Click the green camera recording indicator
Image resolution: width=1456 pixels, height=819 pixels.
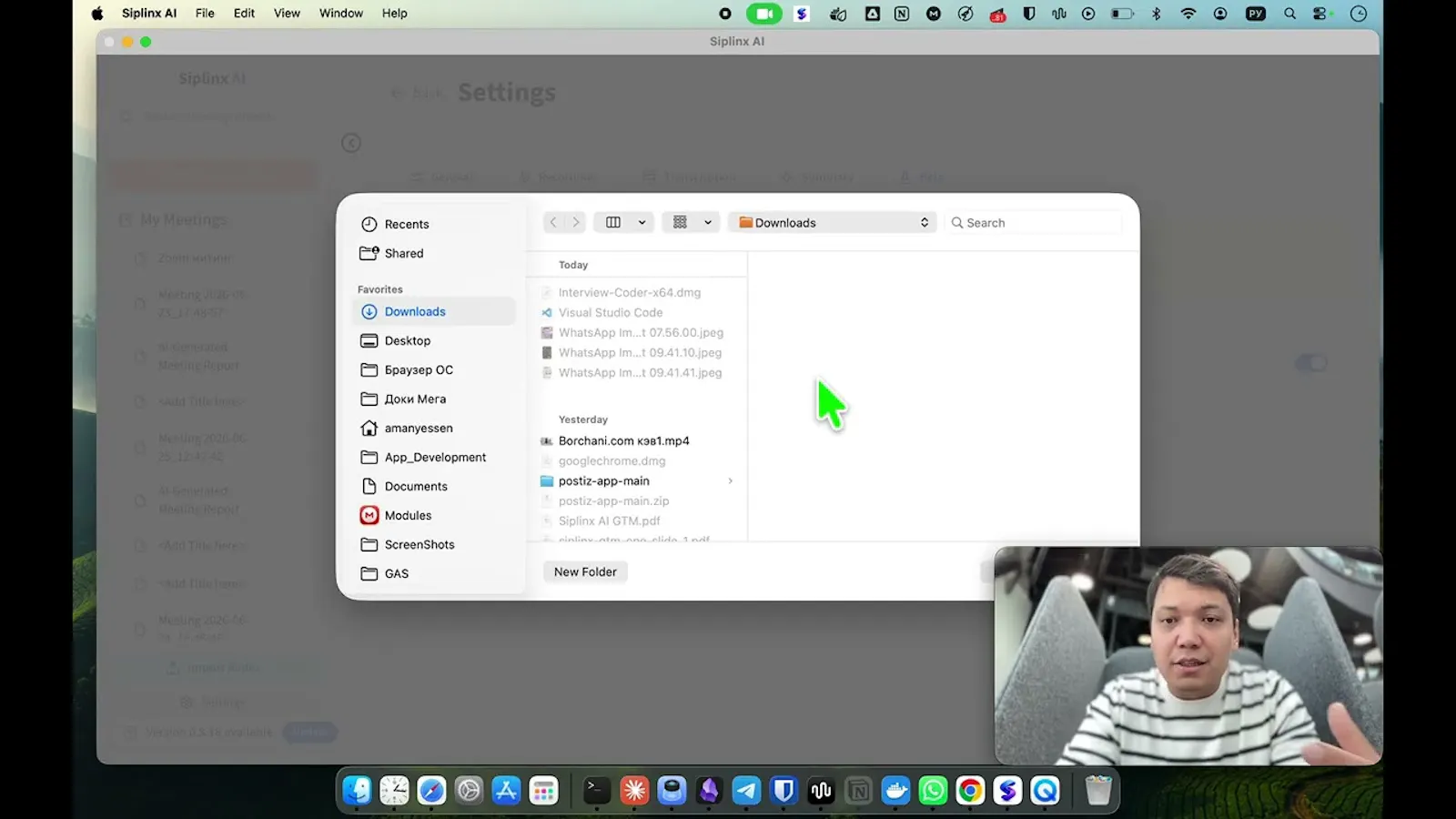[x=764, y=13]
